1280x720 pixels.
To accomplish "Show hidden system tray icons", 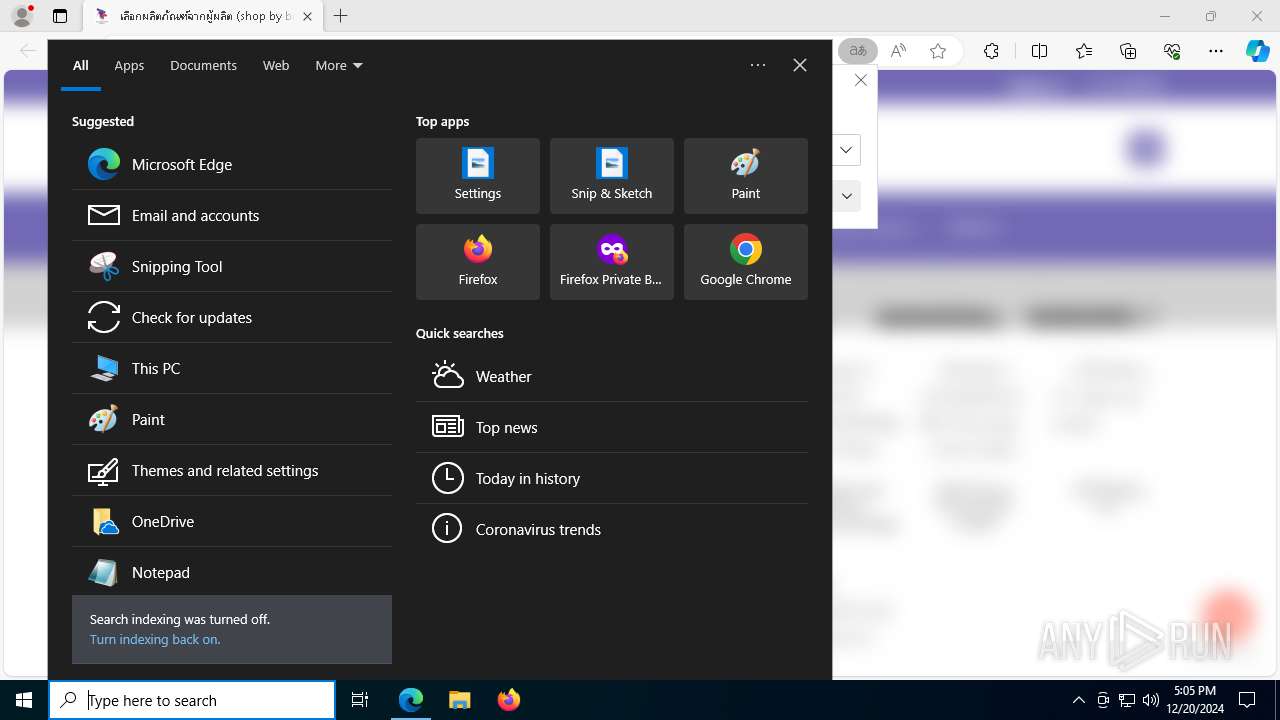I will click(x=1079, y=700).
